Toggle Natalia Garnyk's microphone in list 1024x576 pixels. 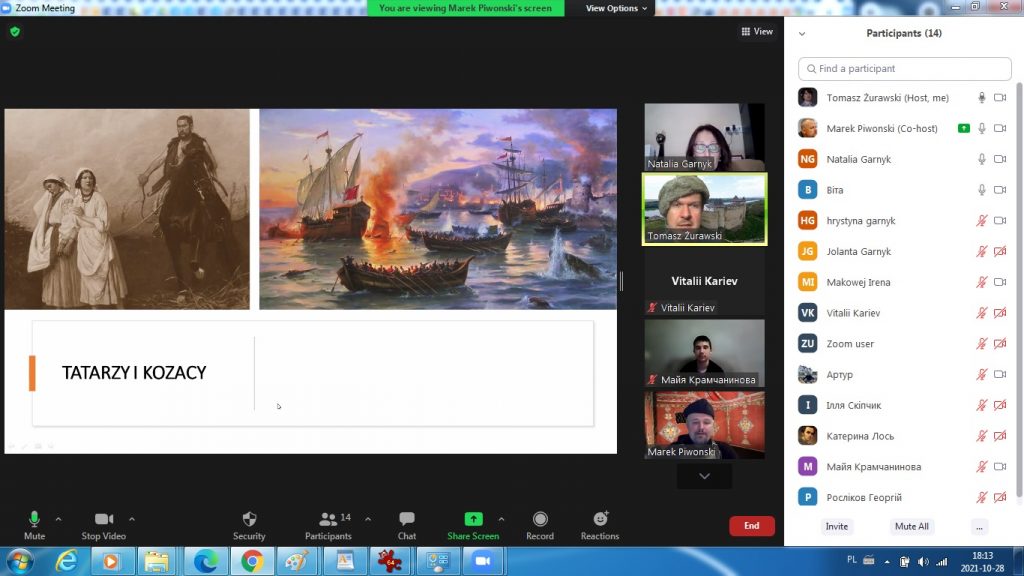pos(982,159)
